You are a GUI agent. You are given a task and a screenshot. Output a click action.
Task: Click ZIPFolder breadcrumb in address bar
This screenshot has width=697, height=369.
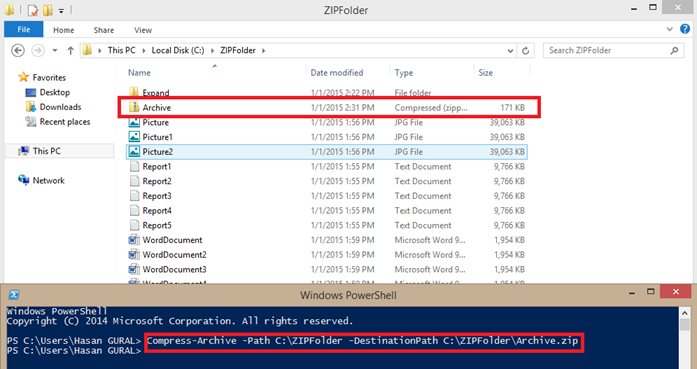click(x=238, y=50)
